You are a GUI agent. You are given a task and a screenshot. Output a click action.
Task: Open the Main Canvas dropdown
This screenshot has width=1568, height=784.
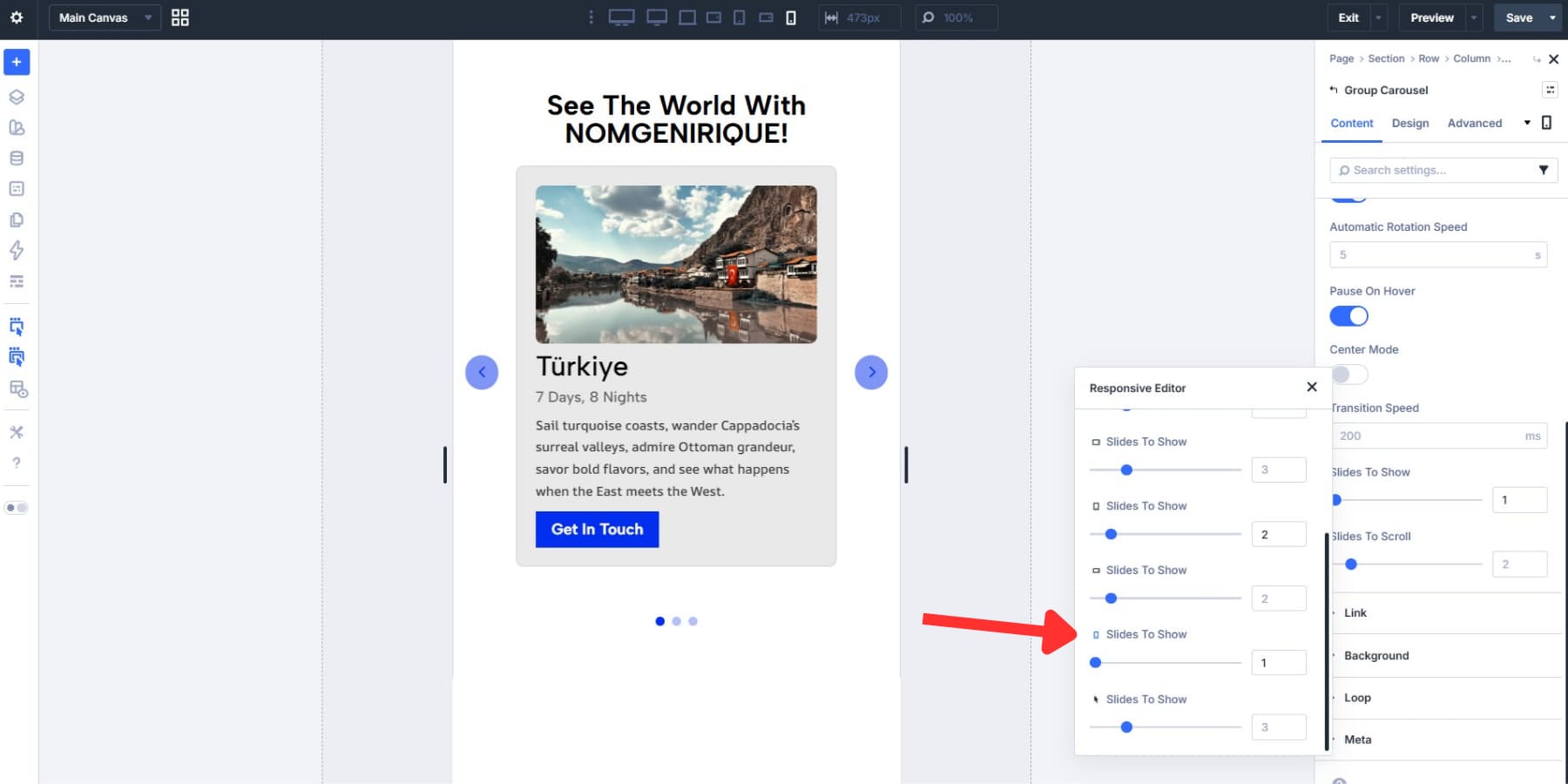pos(104,17)
